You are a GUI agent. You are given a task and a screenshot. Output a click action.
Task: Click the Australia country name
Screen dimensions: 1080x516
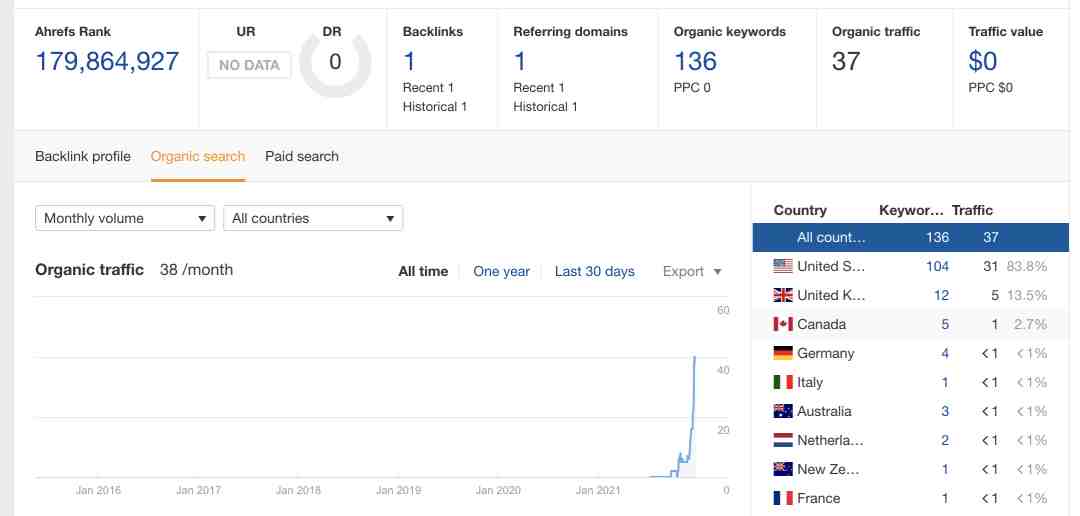click(824, 411)
